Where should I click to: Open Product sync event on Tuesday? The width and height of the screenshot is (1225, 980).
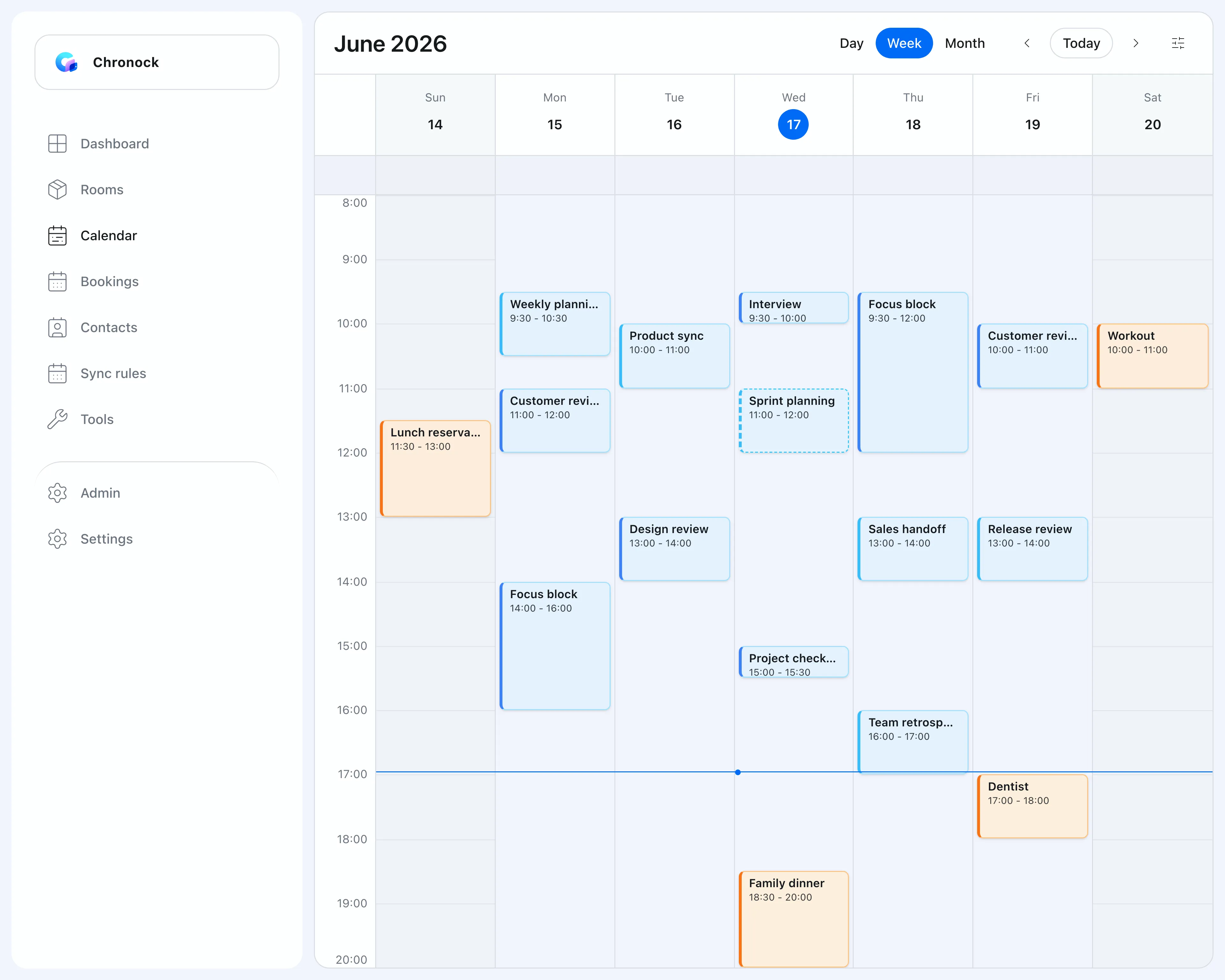coord(674,356)
